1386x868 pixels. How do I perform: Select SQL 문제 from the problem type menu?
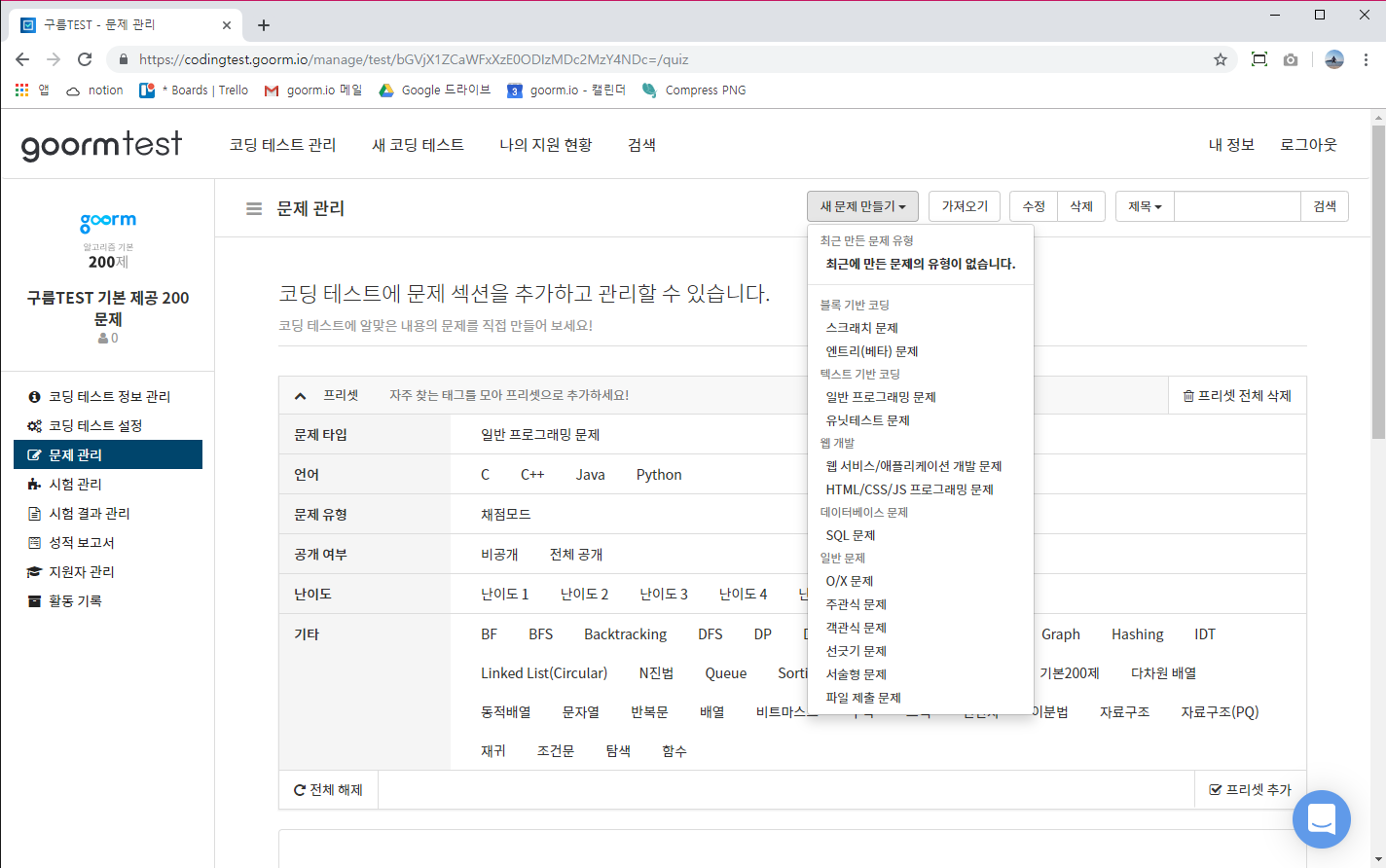coord(850,534)
